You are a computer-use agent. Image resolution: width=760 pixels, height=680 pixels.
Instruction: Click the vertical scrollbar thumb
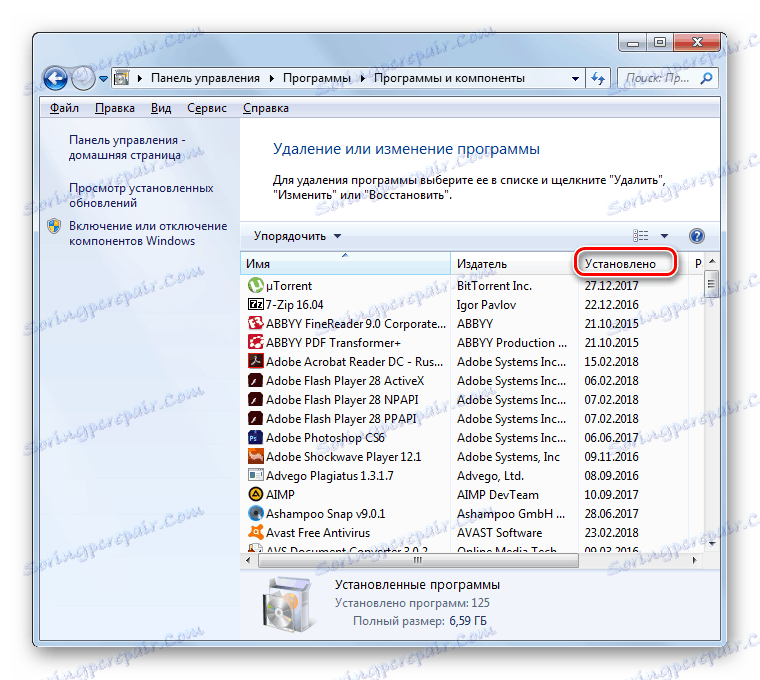coord(711,284)
